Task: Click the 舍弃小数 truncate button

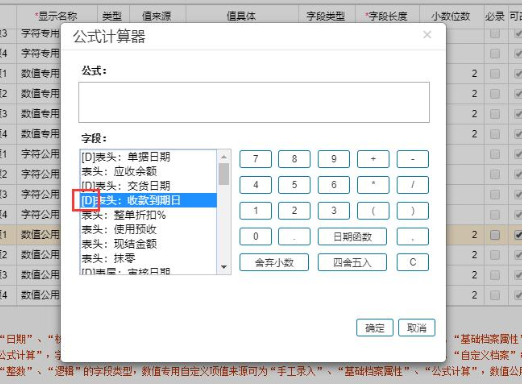Action: click(x=274, y=262)
